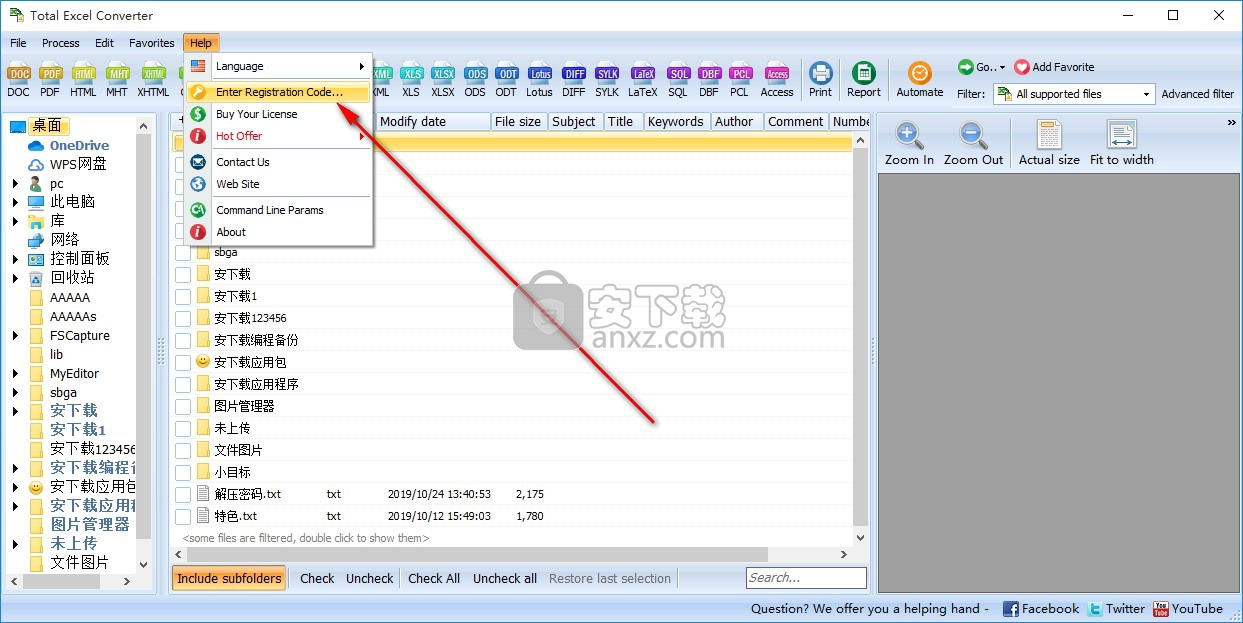Select ODS conversion icon
The image size is (1243, 623).
click(475, 80)
